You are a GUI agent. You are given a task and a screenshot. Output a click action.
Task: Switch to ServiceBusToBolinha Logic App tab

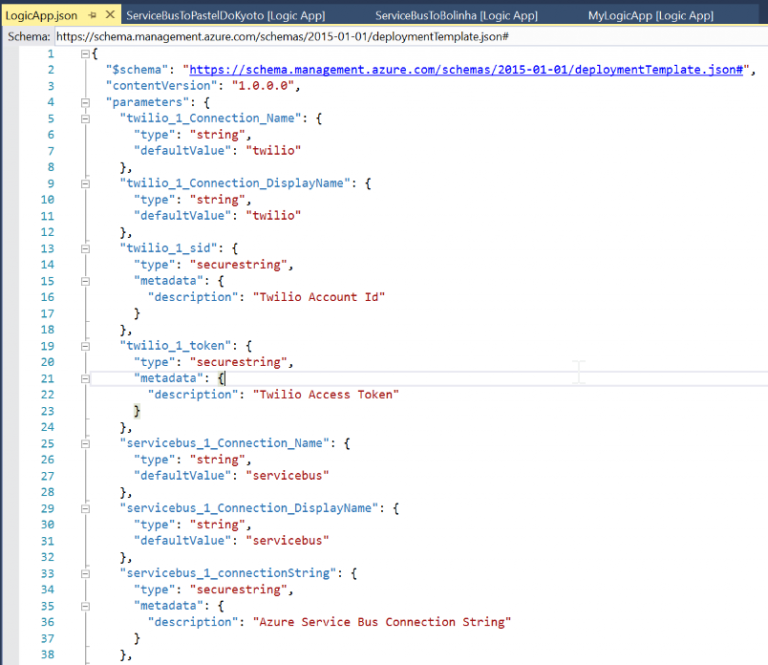click(x=456, y=15)
